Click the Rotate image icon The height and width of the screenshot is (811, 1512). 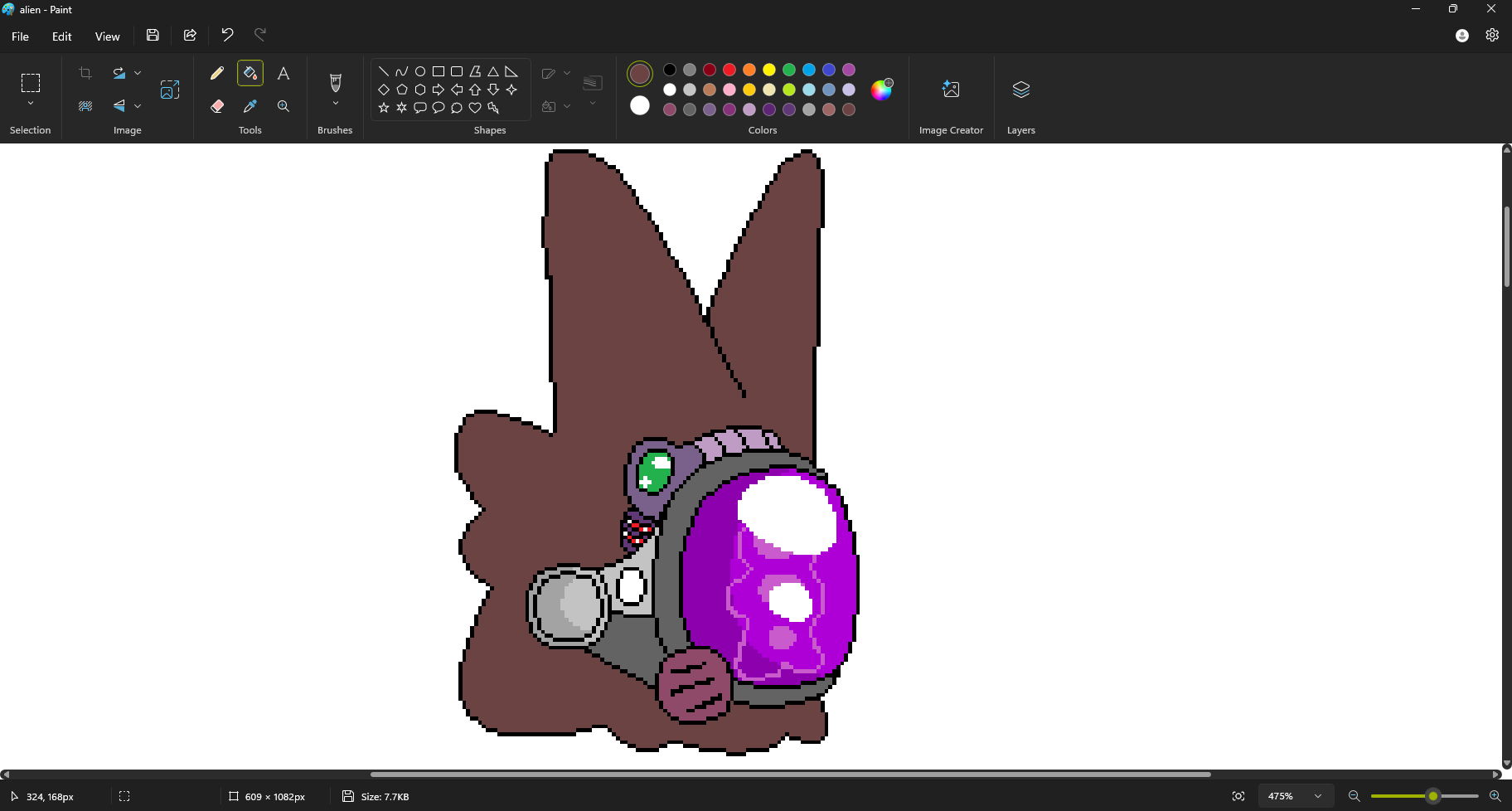pos(119,73)
